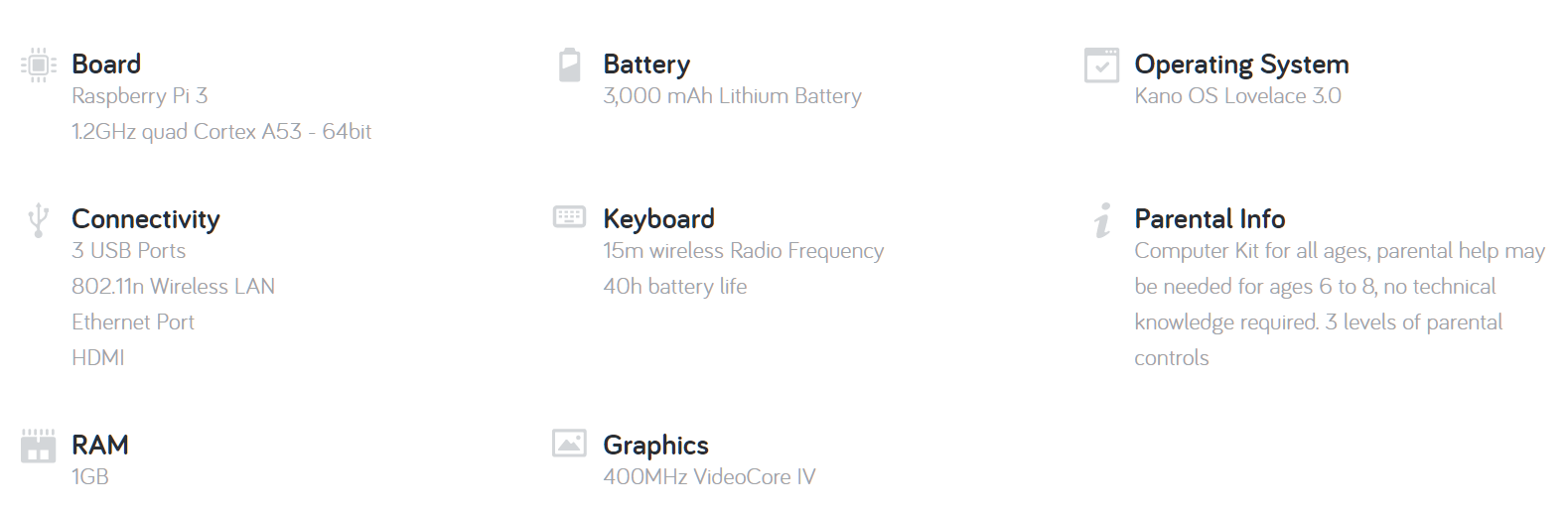Viewport: 1568px width, 514px height.
Task: Click the Kano OS Lovelace 3.0 text
Action: (1237, 96)
